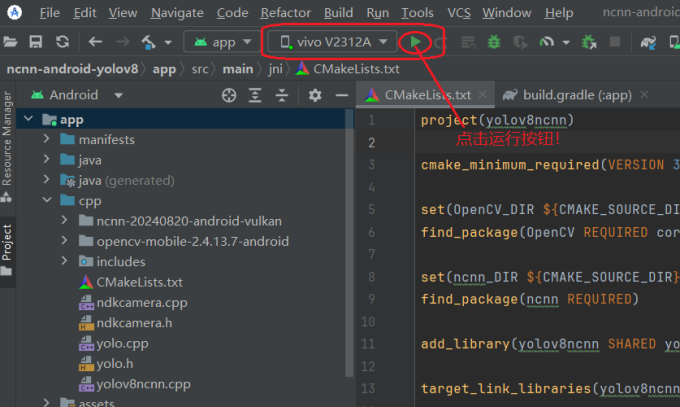Click the green Run app button

415,42
